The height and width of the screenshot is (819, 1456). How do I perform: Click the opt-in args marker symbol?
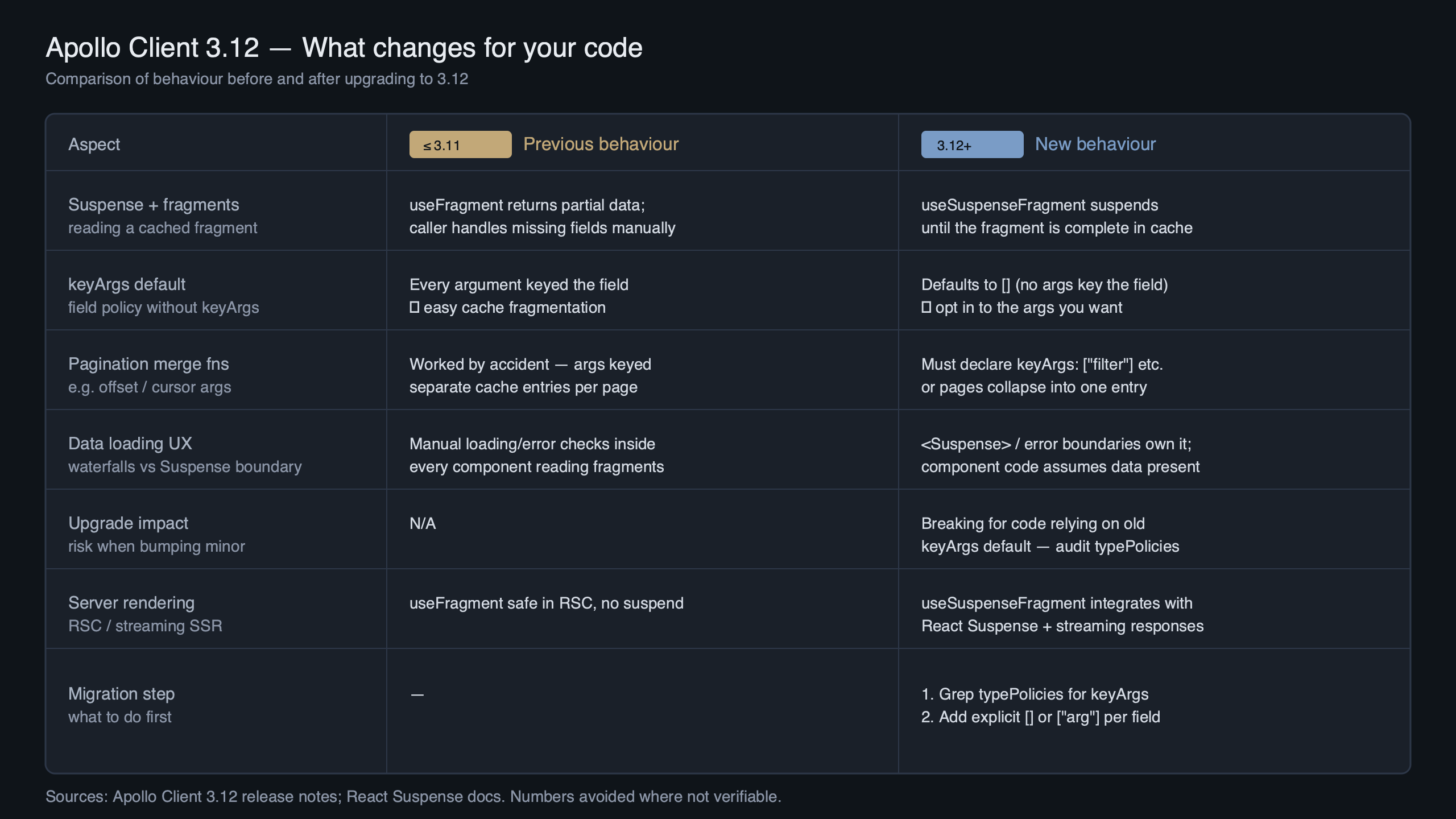pos(927,308)
